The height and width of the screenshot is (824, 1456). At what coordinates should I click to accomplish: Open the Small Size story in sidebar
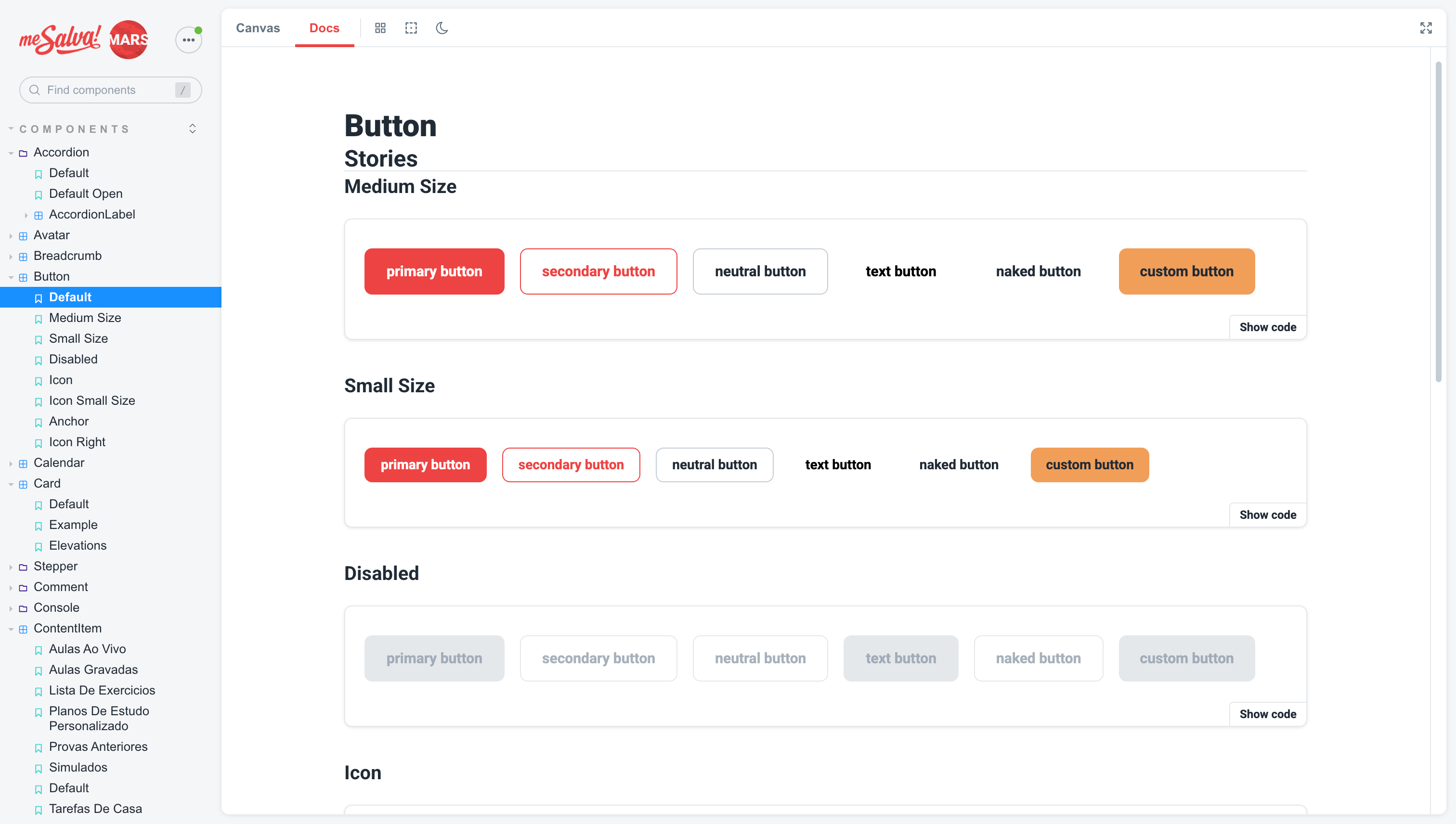click(x=78, y=338)
